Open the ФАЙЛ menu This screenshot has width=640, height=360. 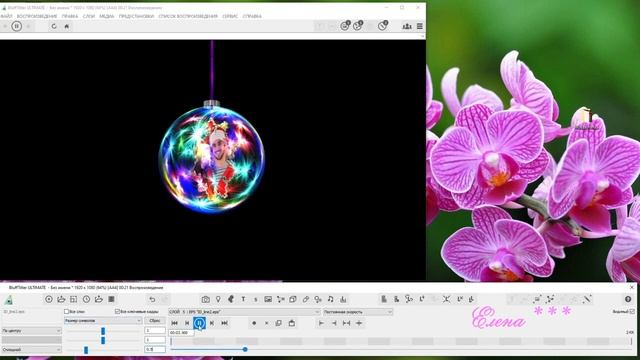click(x=6, y=16)
